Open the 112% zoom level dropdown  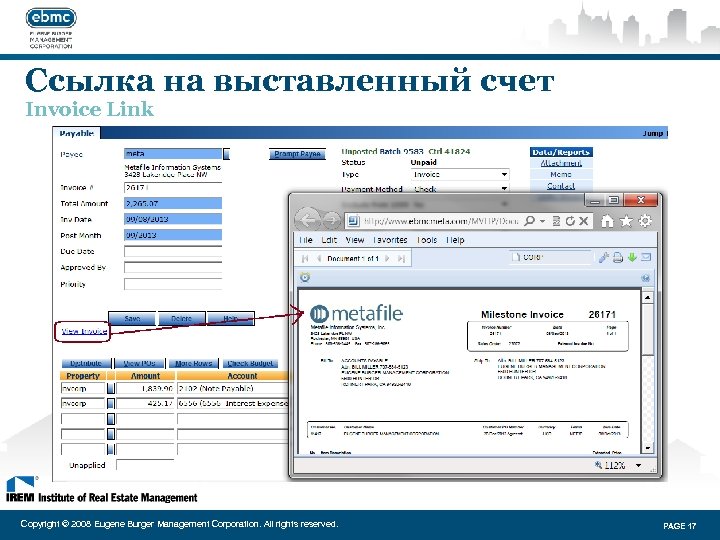coord(638,466)
